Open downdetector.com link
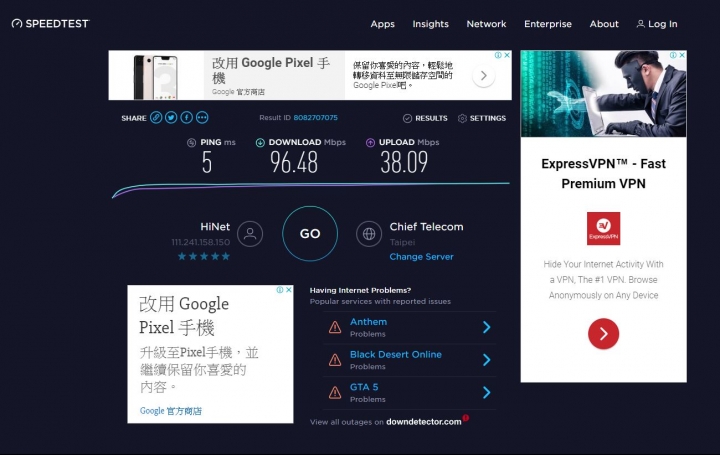 tap(423, 421)
